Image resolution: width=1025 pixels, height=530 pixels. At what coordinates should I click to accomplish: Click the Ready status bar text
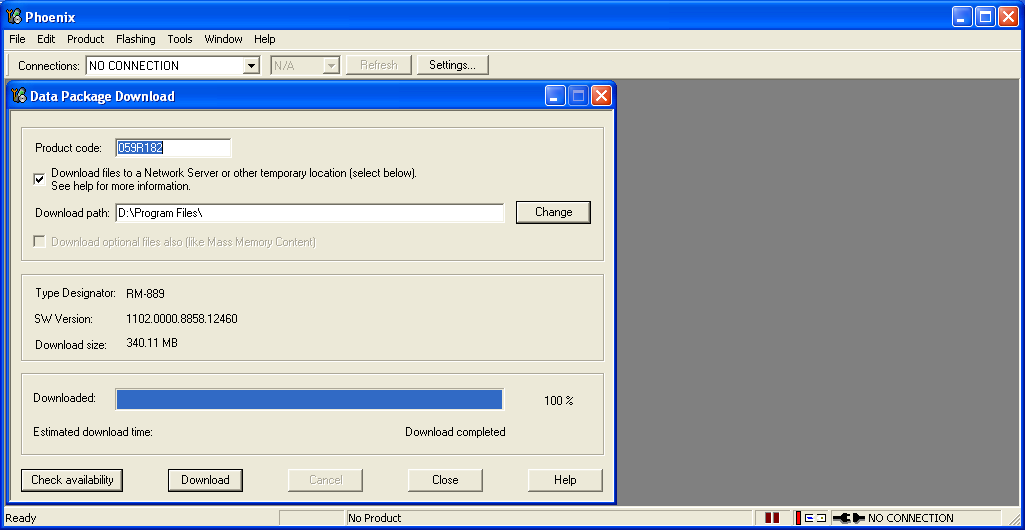21,518
